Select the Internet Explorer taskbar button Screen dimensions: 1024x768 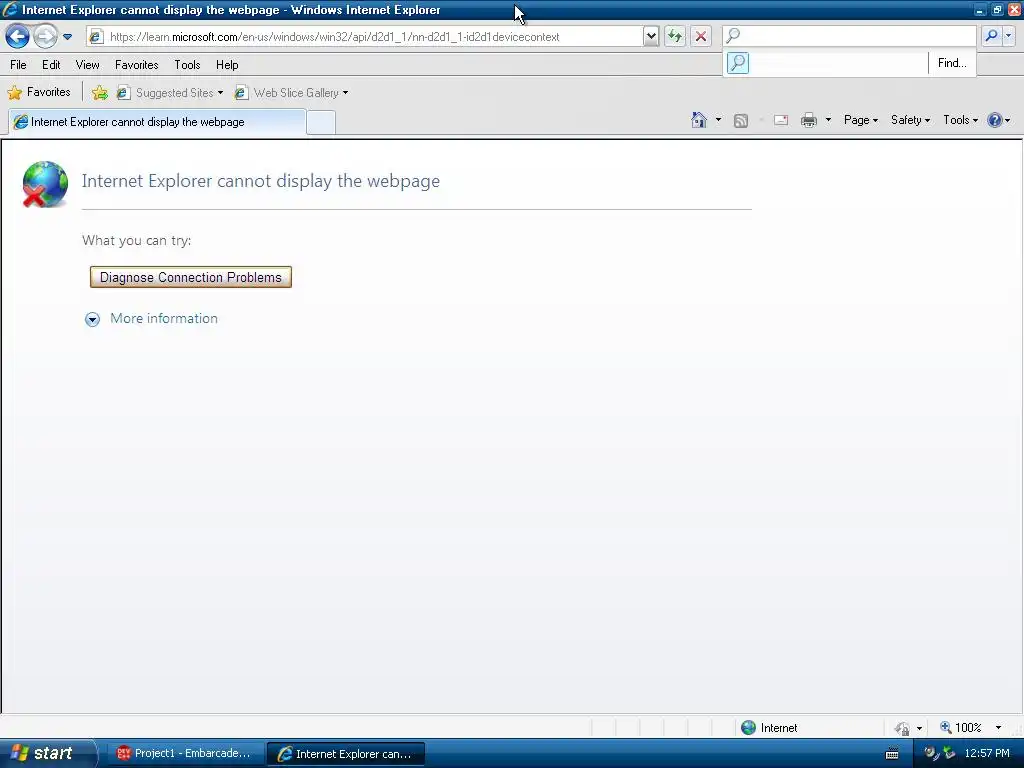coord(346,754)
